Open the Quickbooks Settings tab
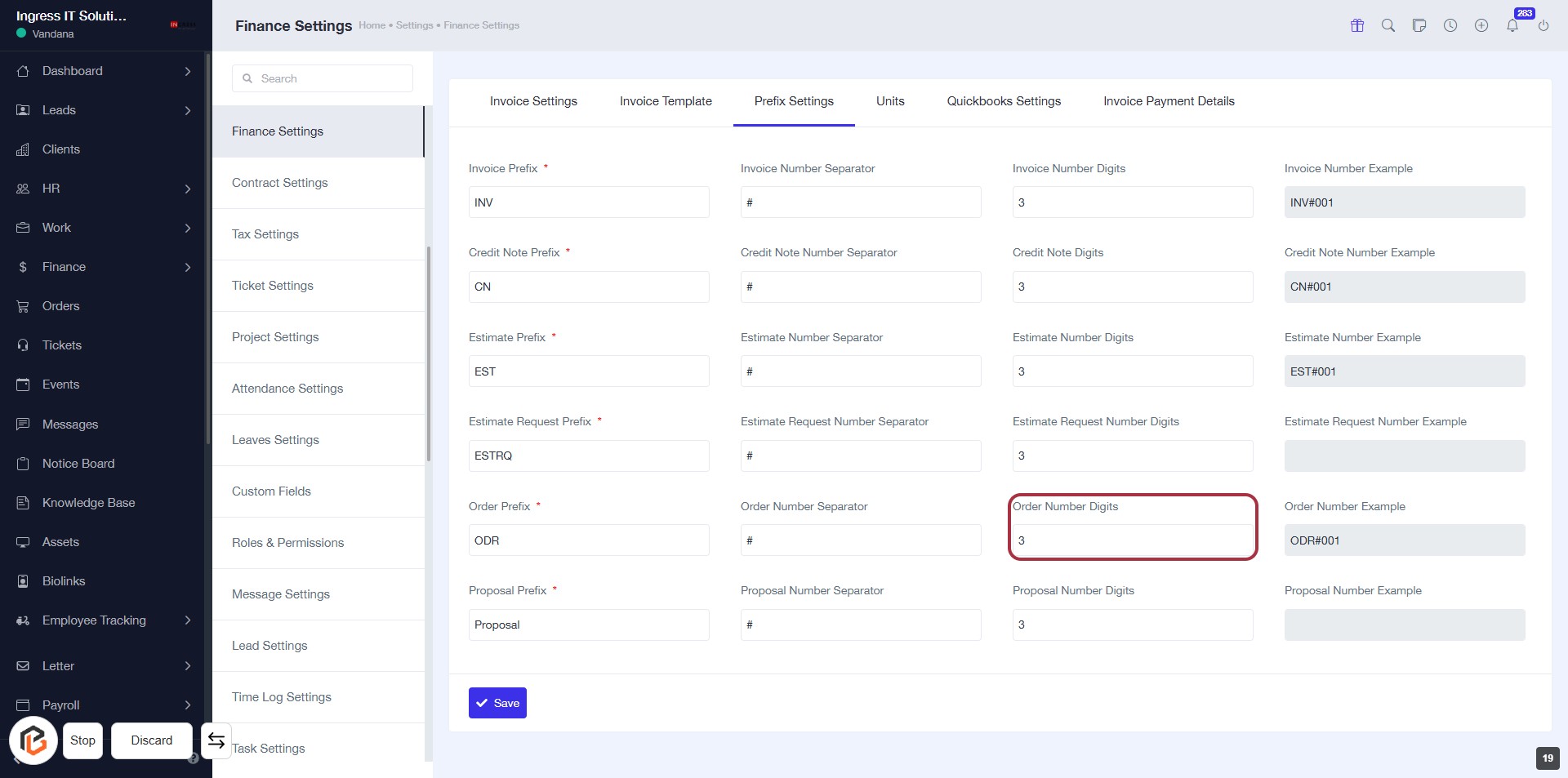 1003,101
